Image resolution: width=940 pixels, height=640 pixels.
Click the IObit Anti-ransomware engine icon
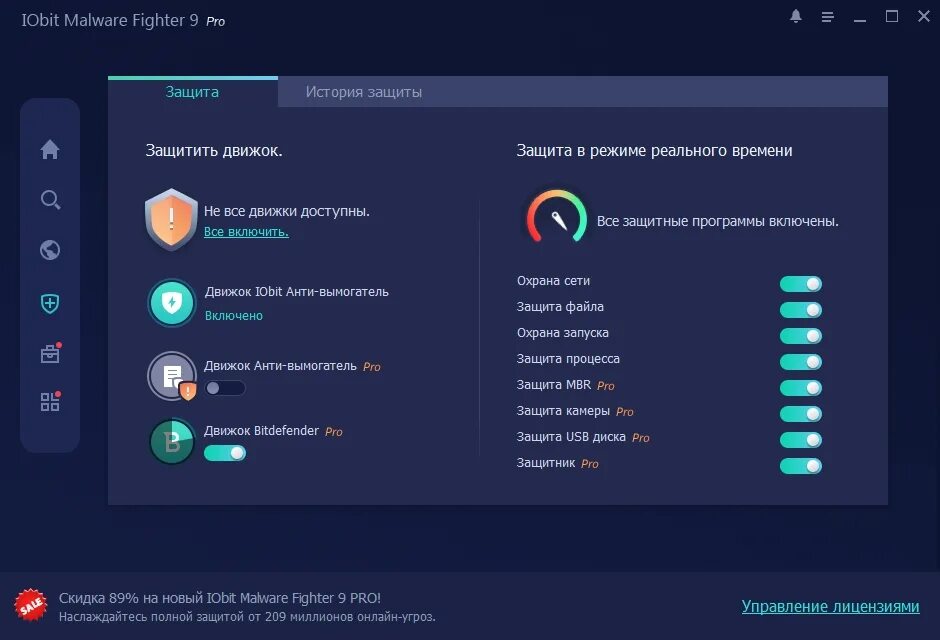click(172, 303)
